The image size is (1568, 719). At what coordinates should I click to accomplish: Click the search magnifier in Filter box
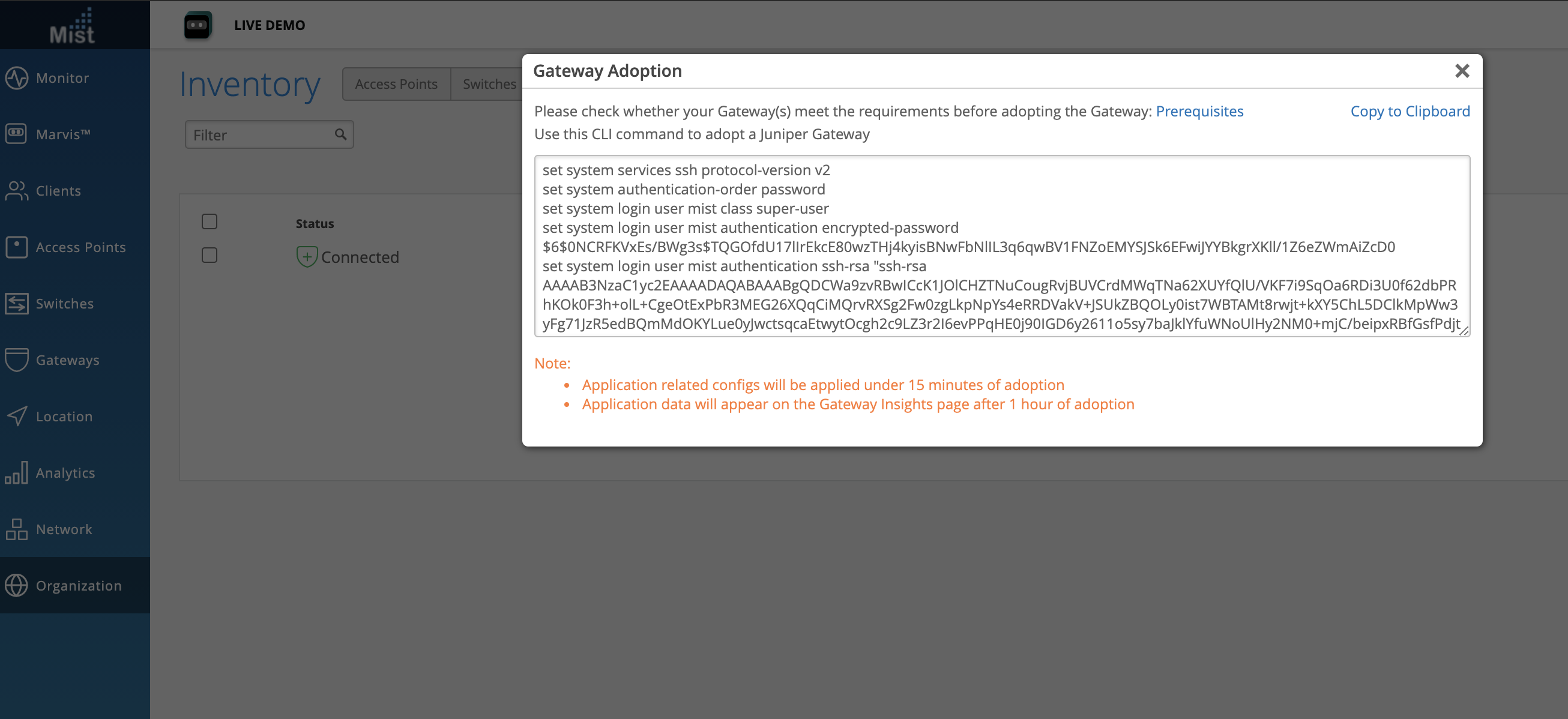[x=340, y=134]
